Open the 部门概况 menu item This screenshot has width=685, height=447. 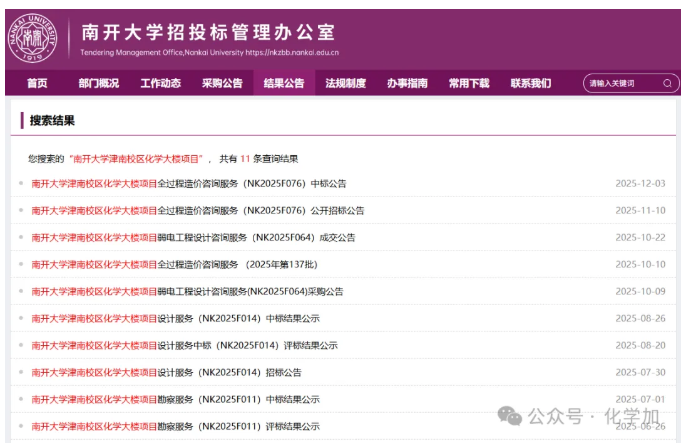[x=98, y=83]
